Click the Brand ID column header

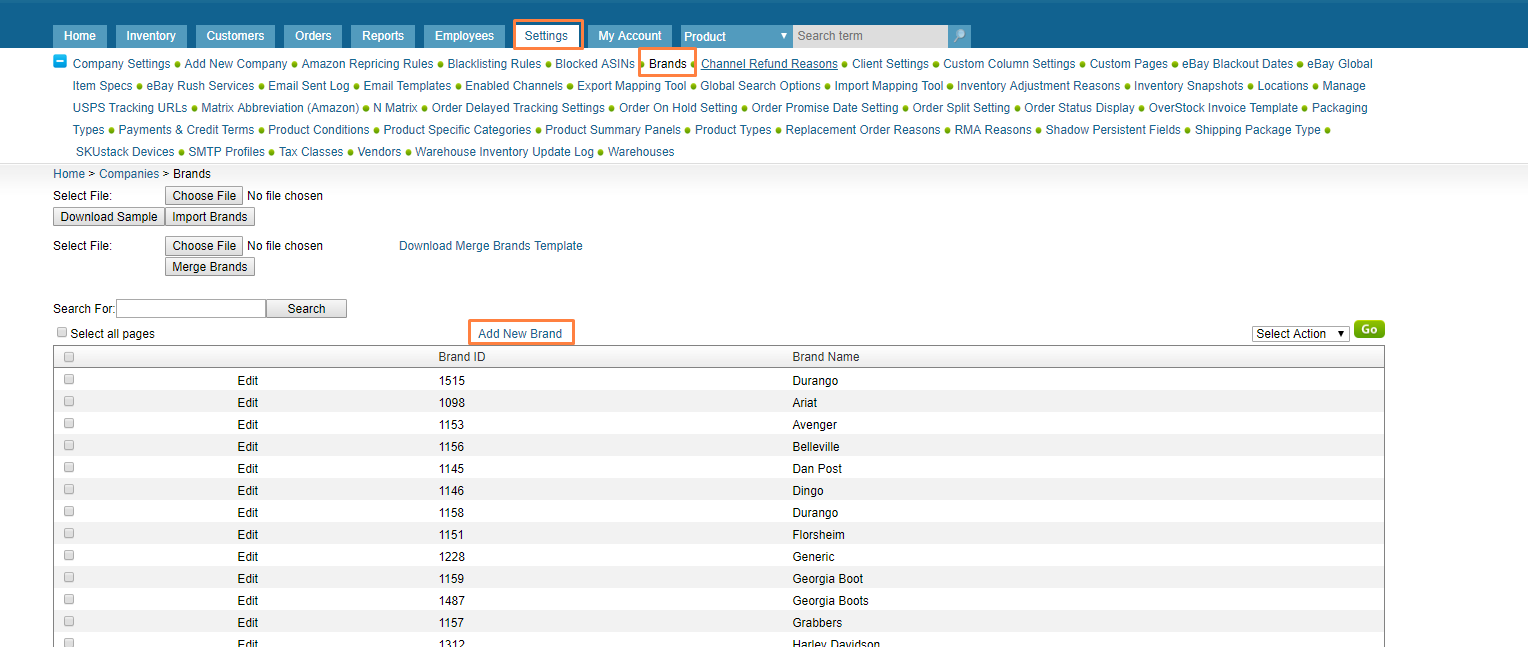(x=462, y=357)
